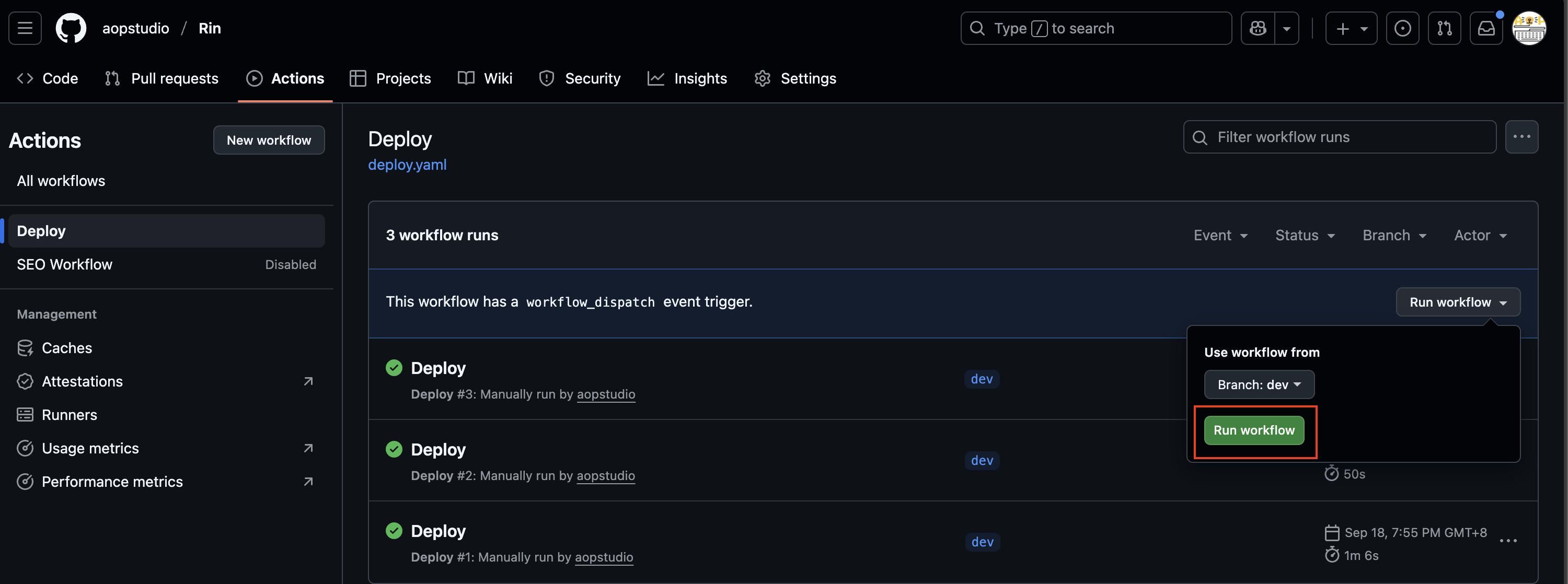This screenshot has height=584, width=1568.
Task: Click the 50s duration text
Action: pyautogui.click(x=1354, y=474)
